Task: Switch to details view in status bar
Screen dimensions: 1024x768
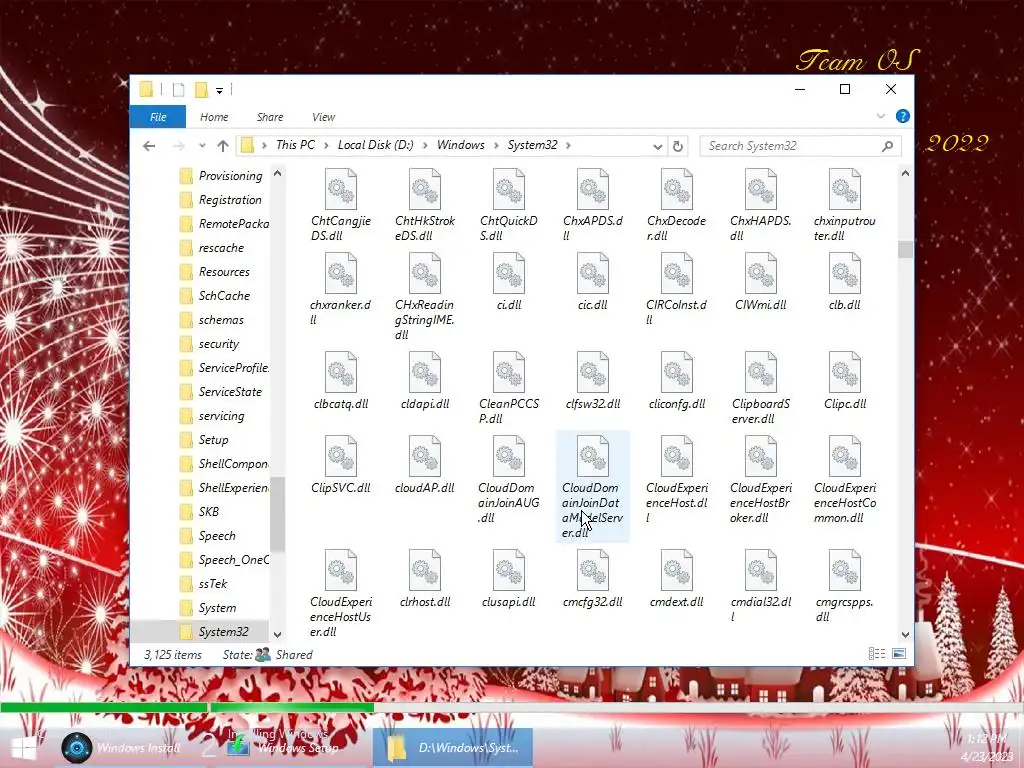Action: click(x=877, y=654)
